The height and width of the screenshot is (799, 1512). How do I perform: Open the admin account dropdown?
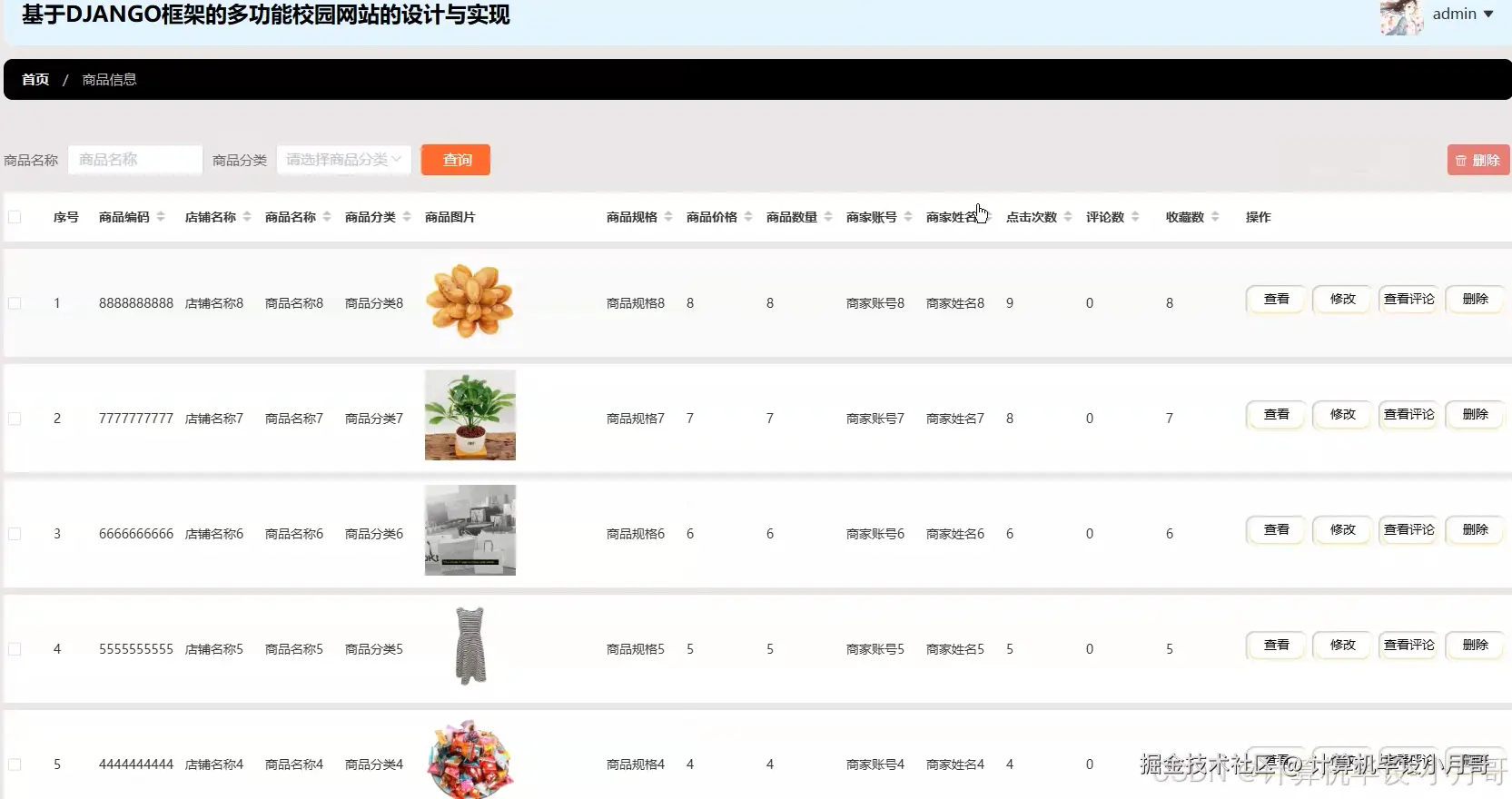pos(1463,14)
